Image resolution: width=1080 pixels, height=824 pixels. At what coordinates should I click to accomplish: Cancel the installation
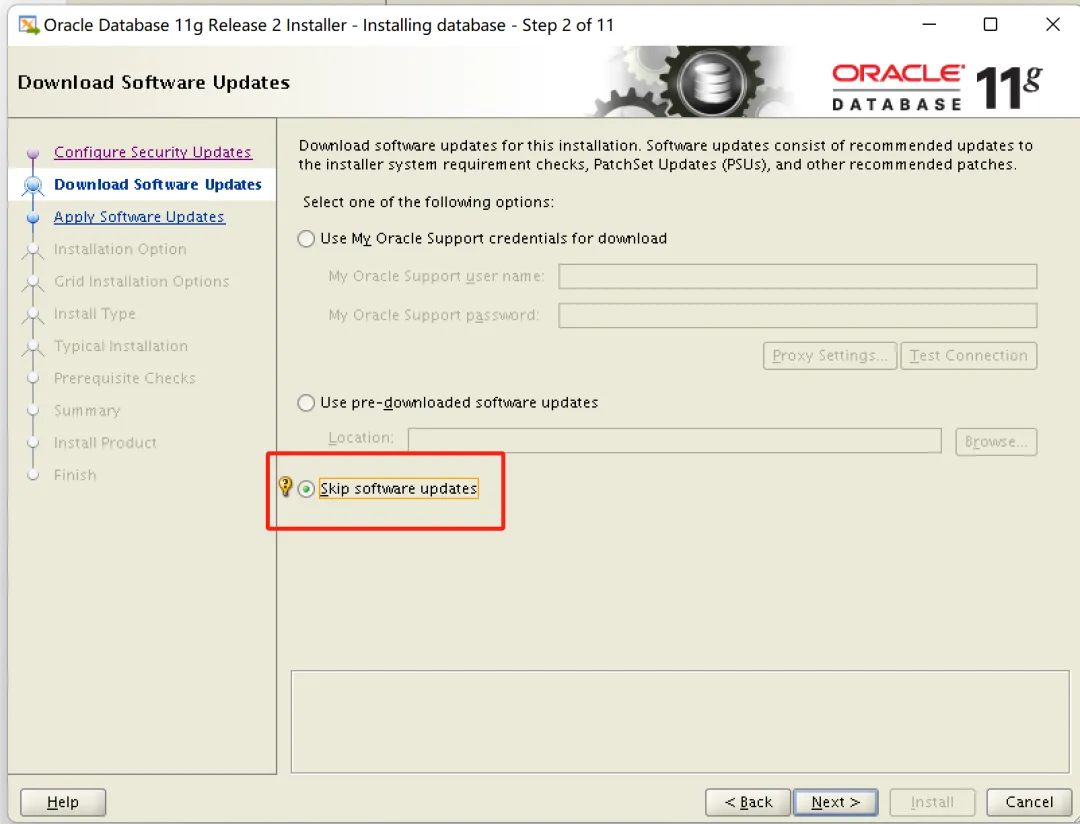(1029, 802)
